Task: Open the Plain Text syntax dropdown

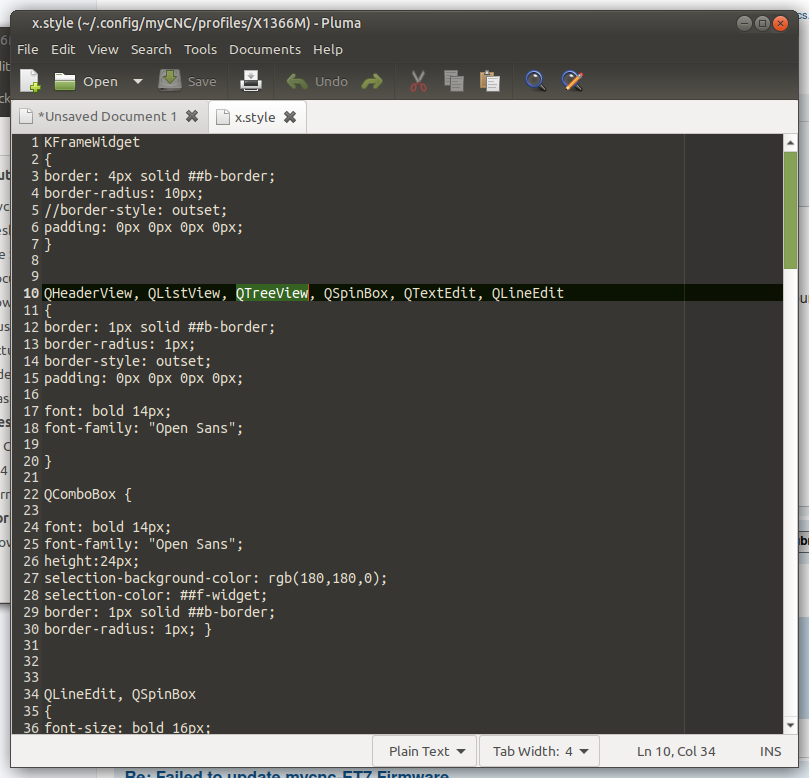Action: pos(427,751)
